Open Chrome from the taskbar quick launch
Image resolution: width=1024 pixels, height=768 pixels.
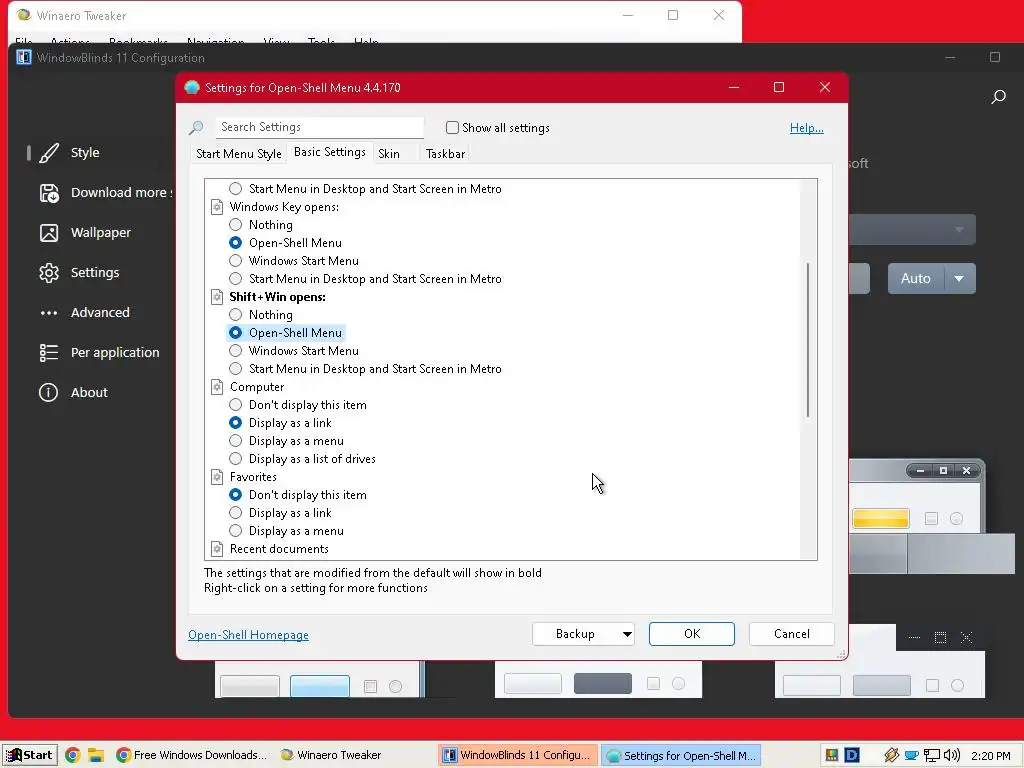click(x=72, y=755)
